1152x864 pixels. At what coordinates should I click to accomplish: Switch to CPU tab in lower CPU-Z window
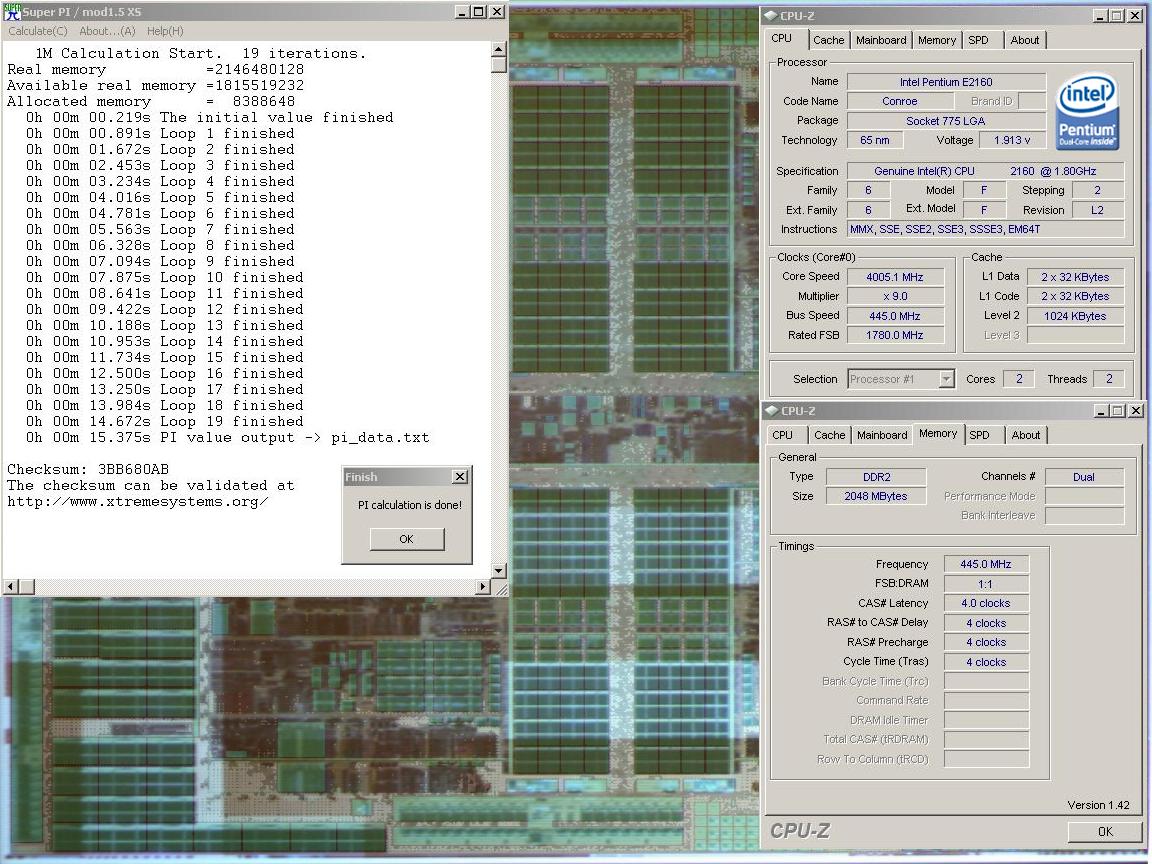(x=782, y=435)
